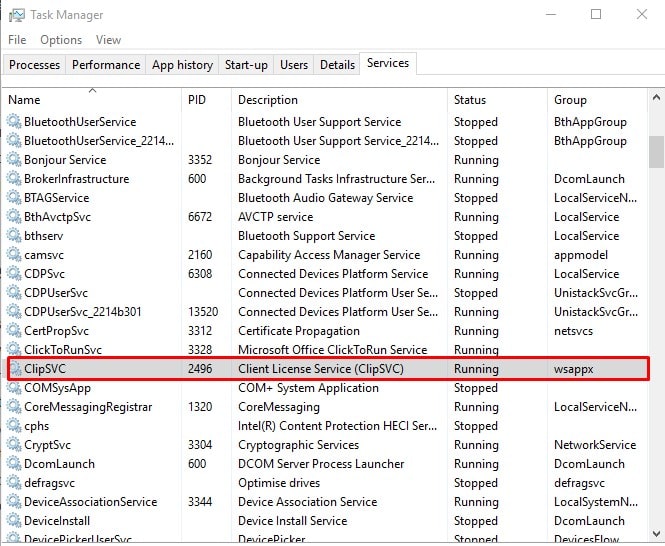This screenshot has width=665, height=546.
Task: Click gear icon beside CoreMessagingRegistrar
Action: click(14, 407)
